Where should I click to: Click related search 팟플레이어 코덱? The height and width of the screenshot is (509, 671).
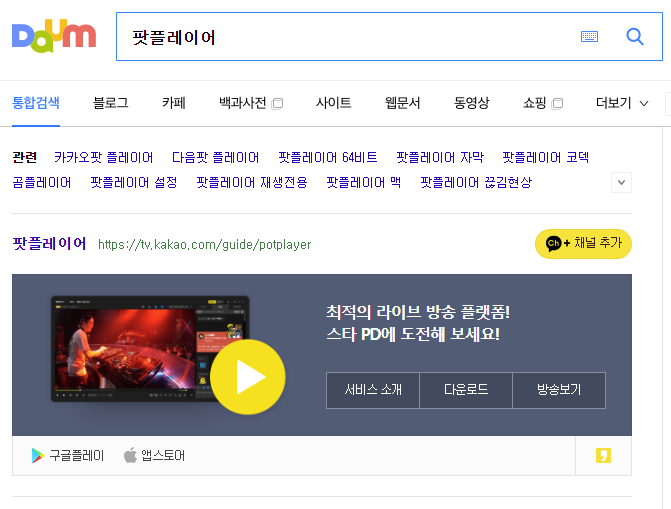point(546,158)
